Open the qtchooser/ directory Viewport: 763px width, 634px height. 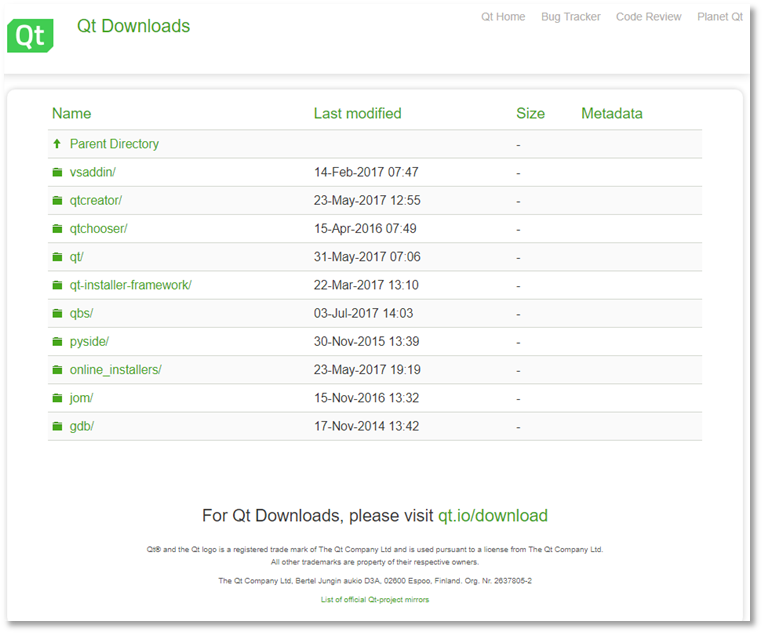[x=98, y=228]
